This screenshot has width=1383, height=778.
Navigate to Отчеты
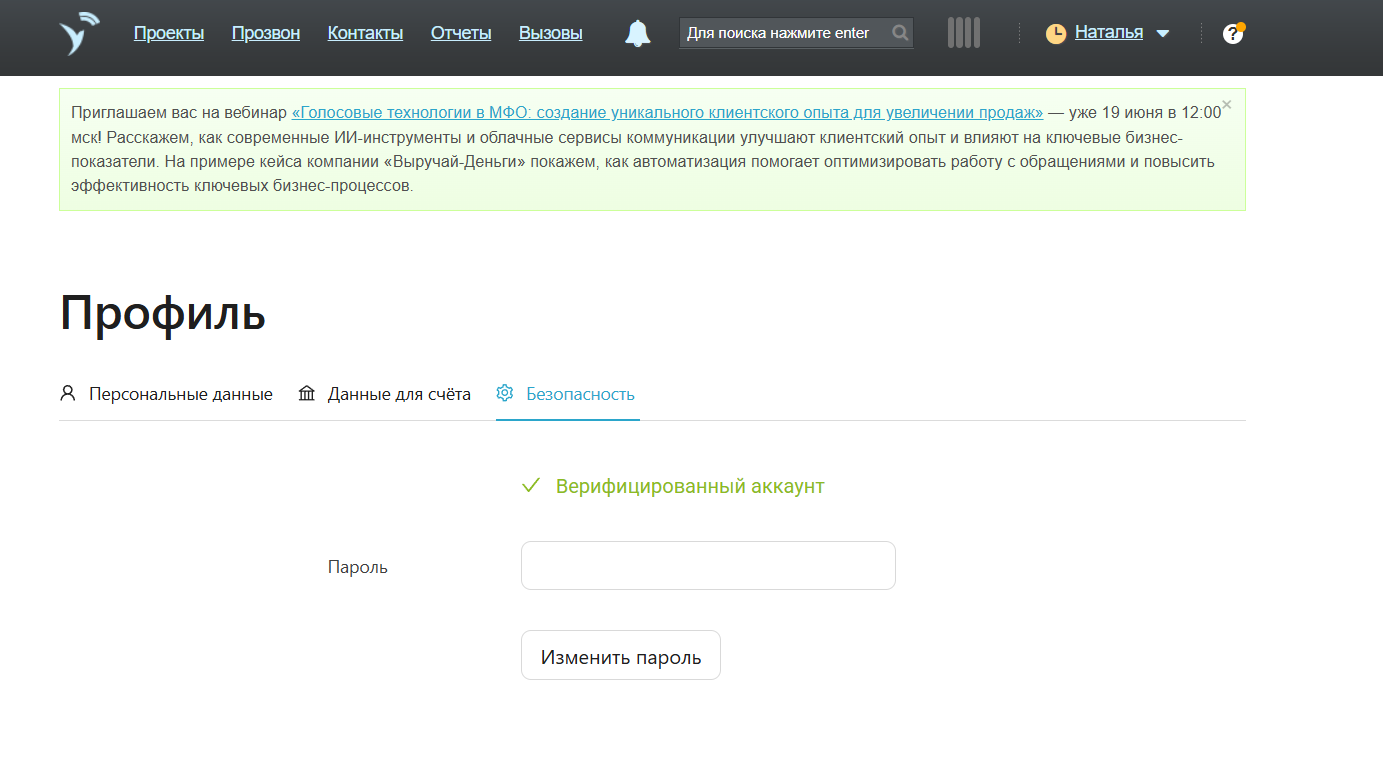(461, 33)
